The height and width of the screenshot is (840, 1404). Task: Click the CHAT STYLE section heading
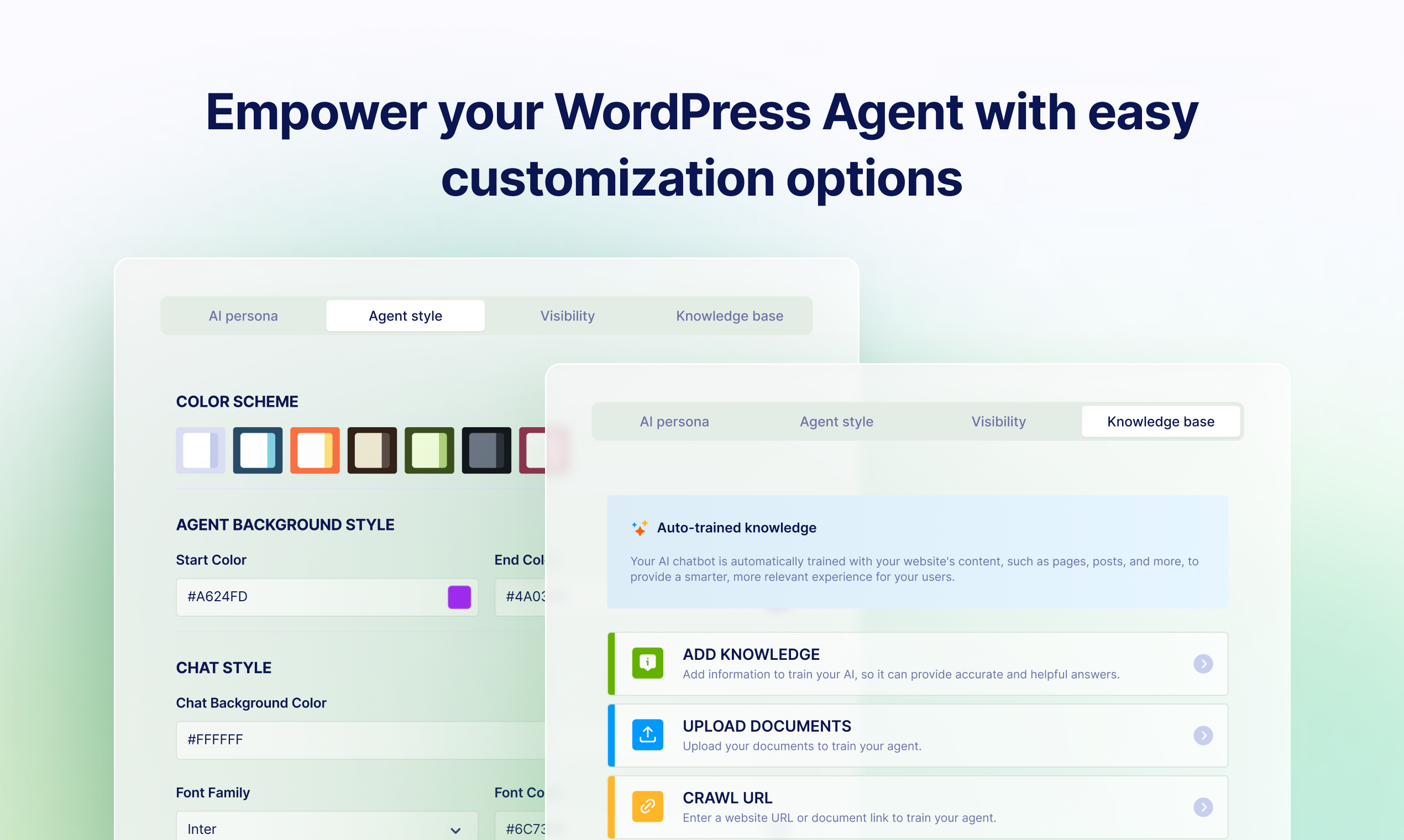[224, 668]
